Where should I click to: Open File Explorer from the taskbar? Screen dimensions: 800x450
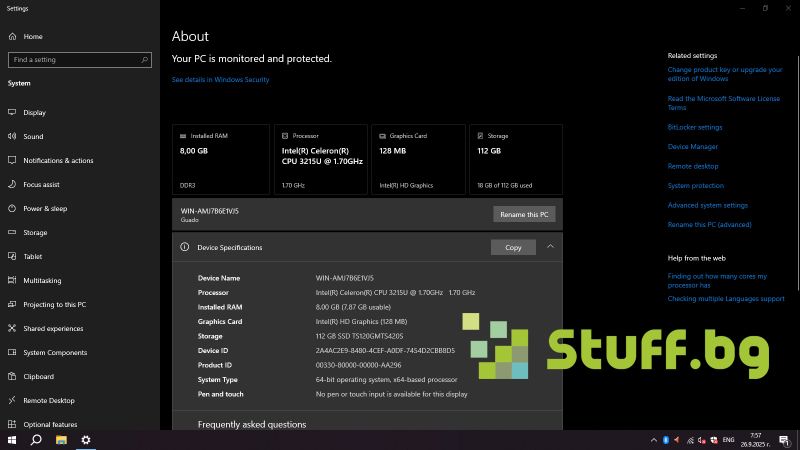(61, 439)
